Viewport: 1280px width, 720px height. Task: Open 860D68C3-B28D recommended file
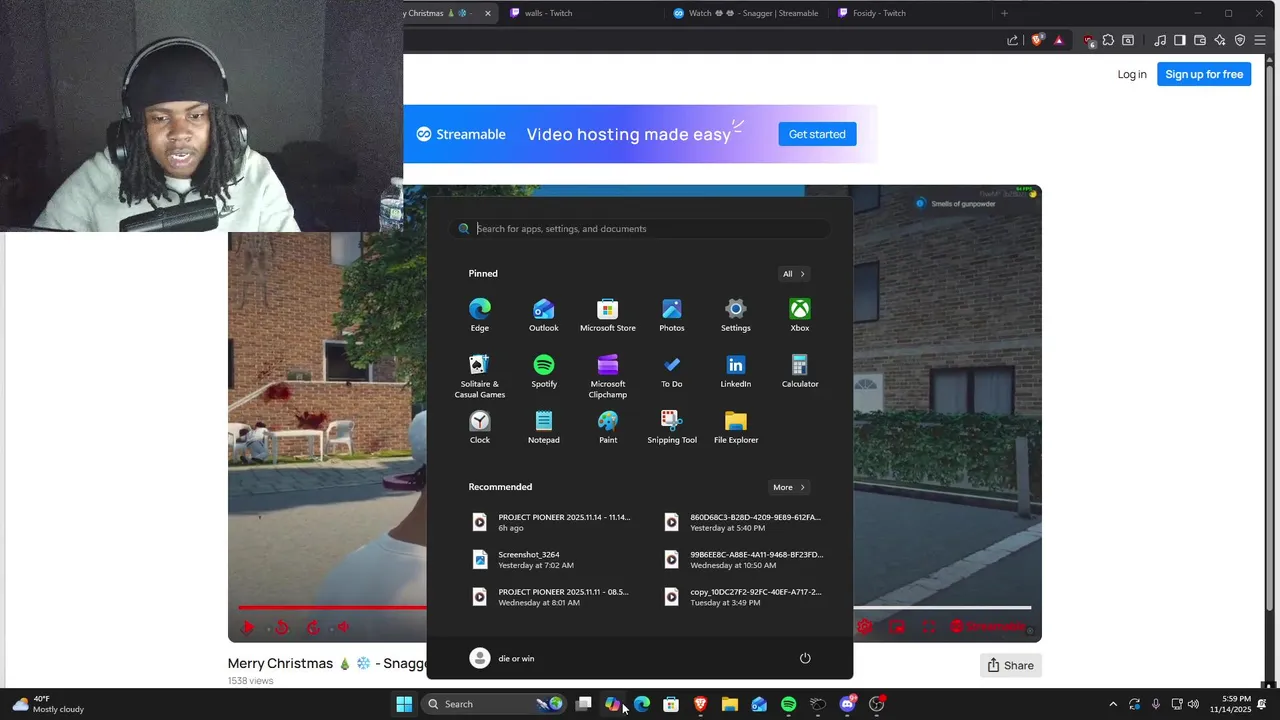pos(743,522)
